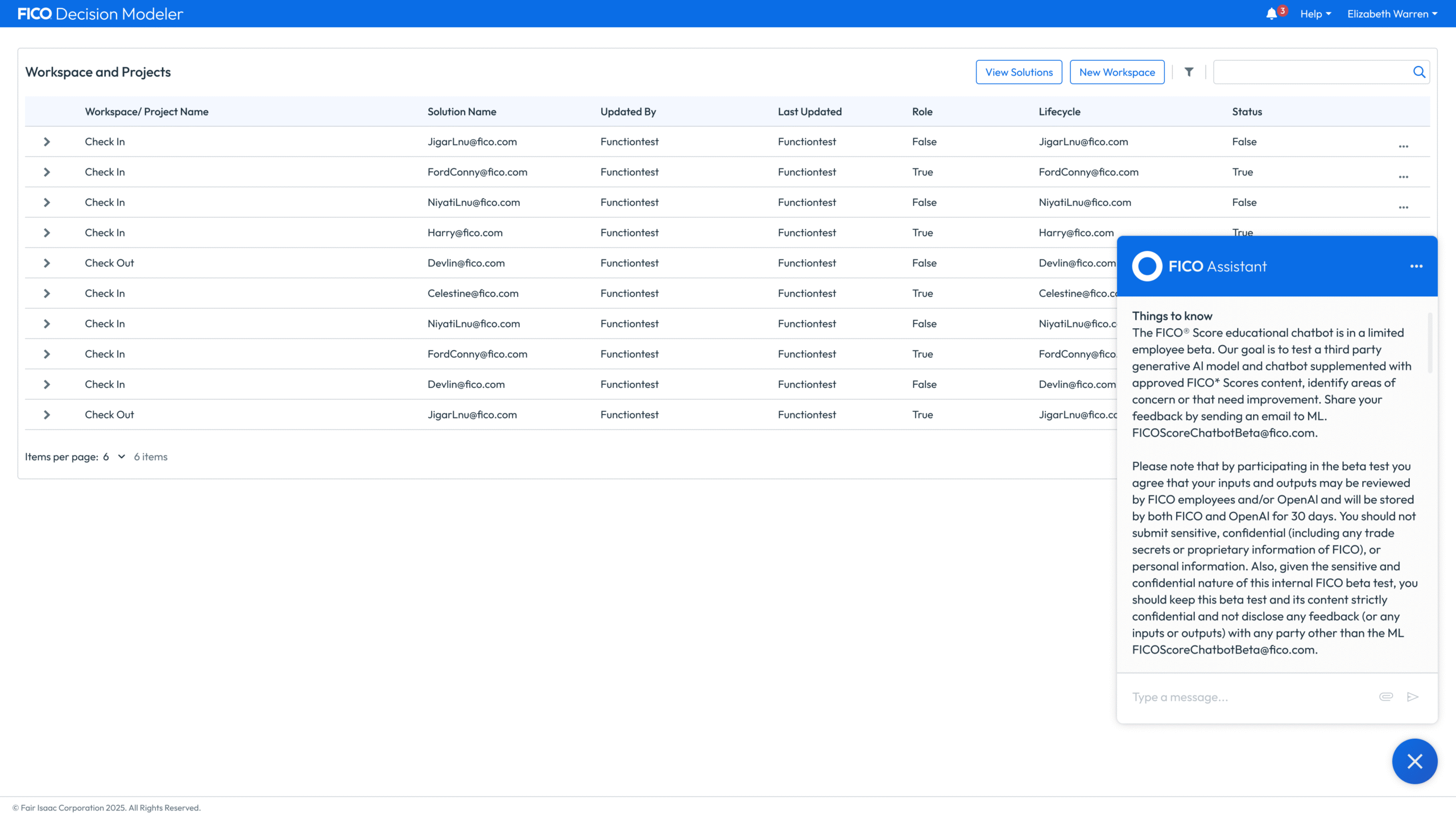The height and width of the screenshot is (819, 1456).
Task: Click Celestine@fico.com in Solution Name column
Action: pyautogui.click(x=473, y=293)
